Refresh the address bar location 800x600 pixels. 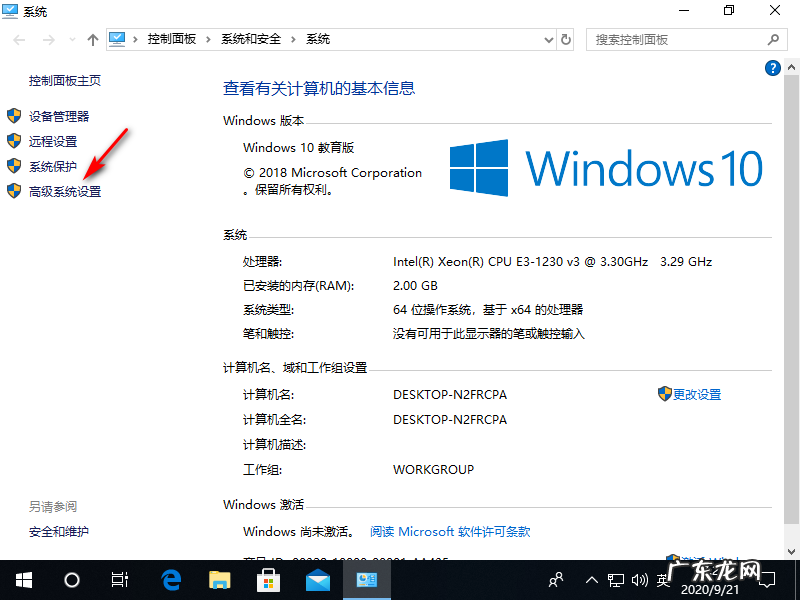[566, 40]
